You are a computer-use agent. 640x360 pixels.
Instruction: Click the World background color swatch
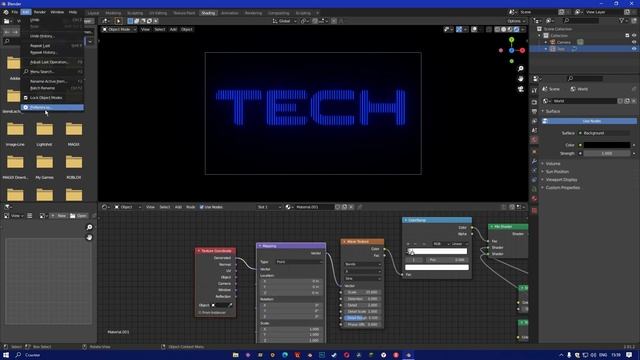(607, 145)
